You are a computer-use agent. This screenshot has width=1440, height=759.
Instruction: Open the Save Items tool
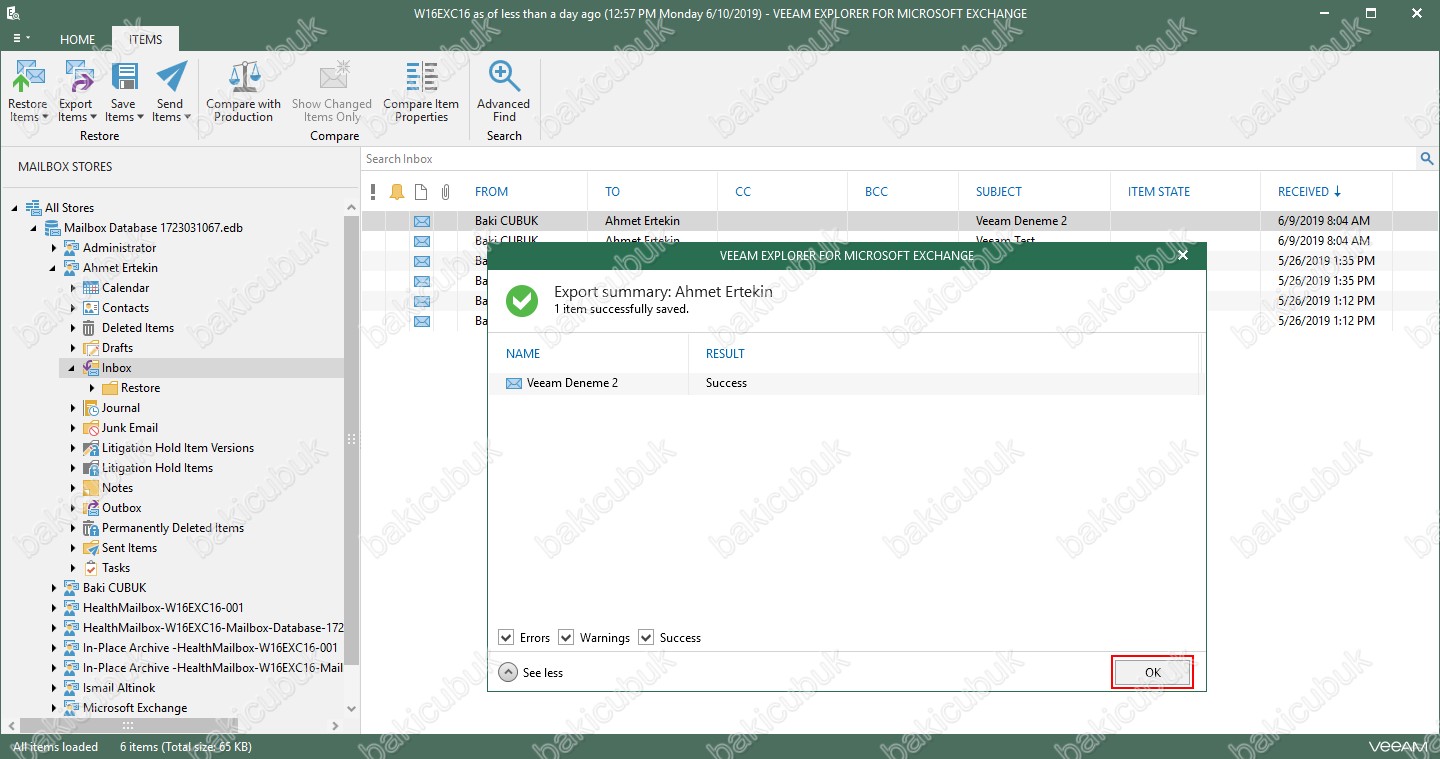[124, 91]
